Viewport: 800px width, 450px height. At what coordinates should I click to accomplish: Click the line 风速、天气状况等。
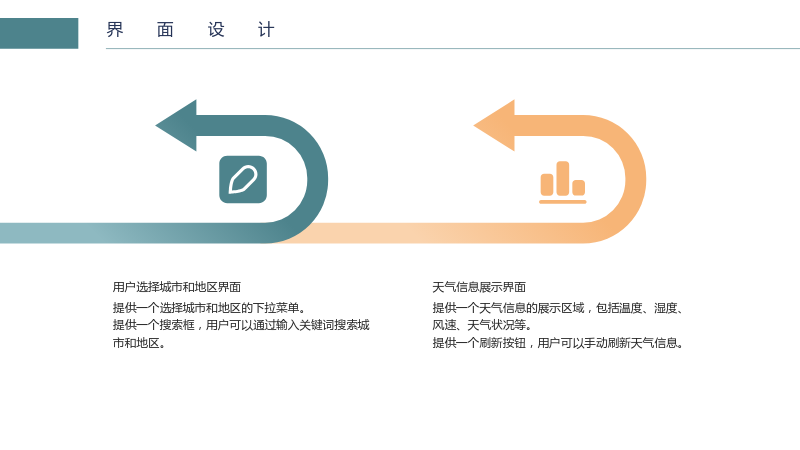pyautogui.click(x=482, y=326)
